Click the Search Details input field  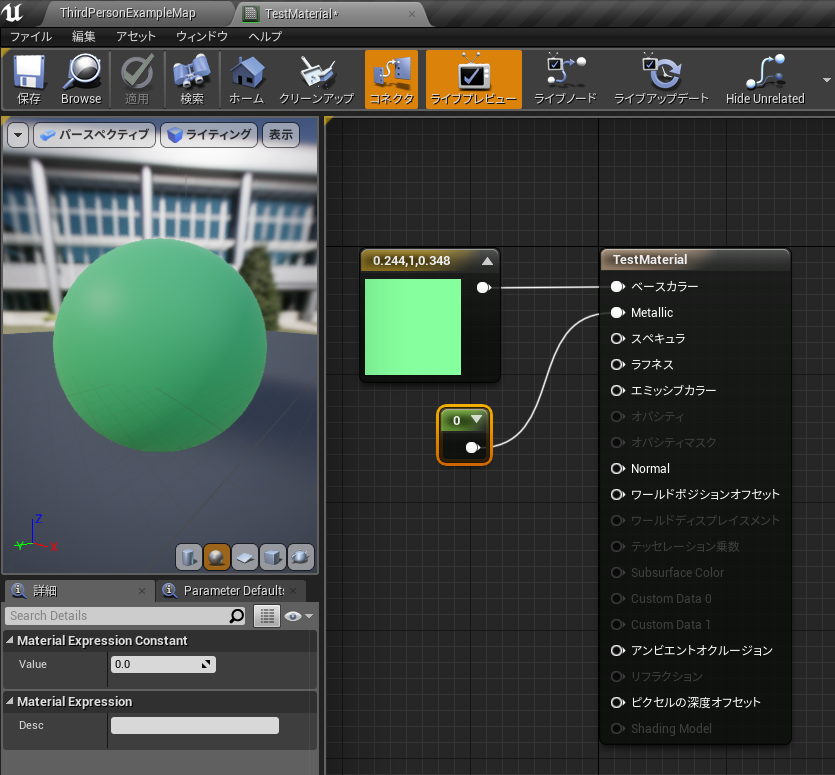pyautogui.click(x=117, y=616)
